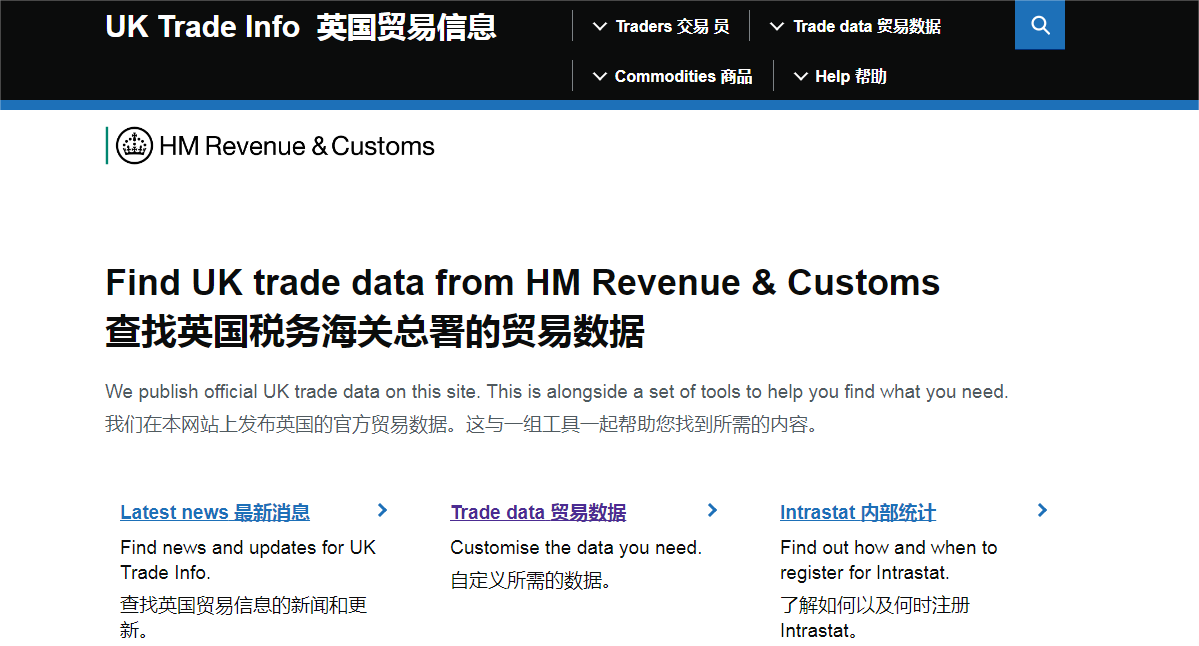Screen dimensions: 1199x646
Task: Click the arrow next to Intrastat 内部统计
Action: (1042, 510)
